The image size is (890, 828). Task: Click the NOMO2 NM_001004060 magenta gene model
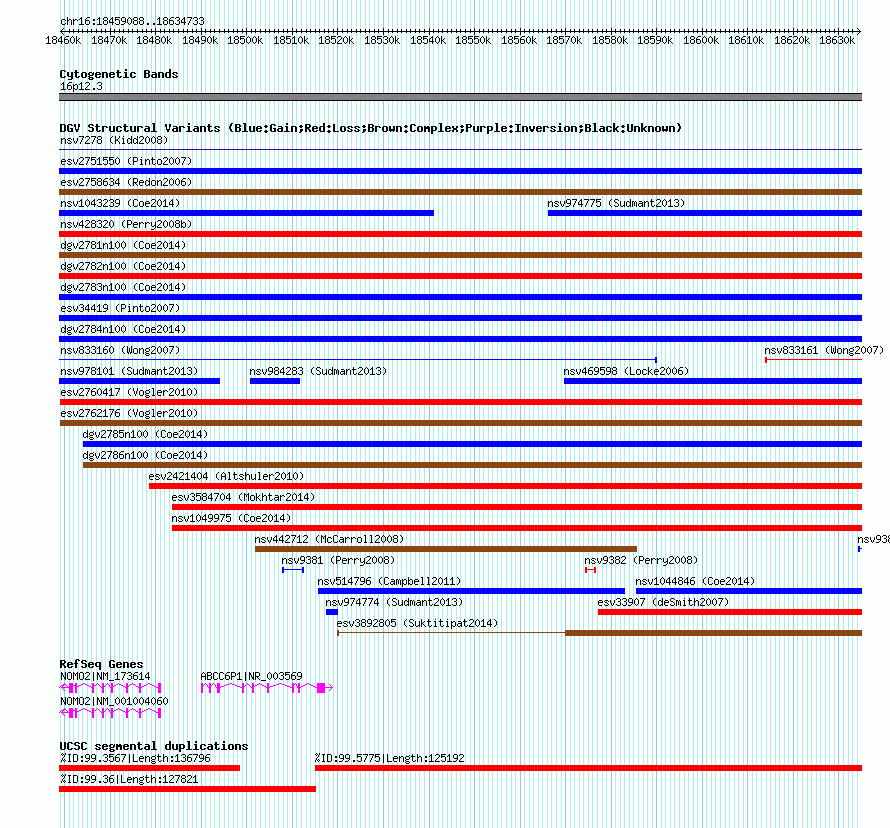click(110, 713)
